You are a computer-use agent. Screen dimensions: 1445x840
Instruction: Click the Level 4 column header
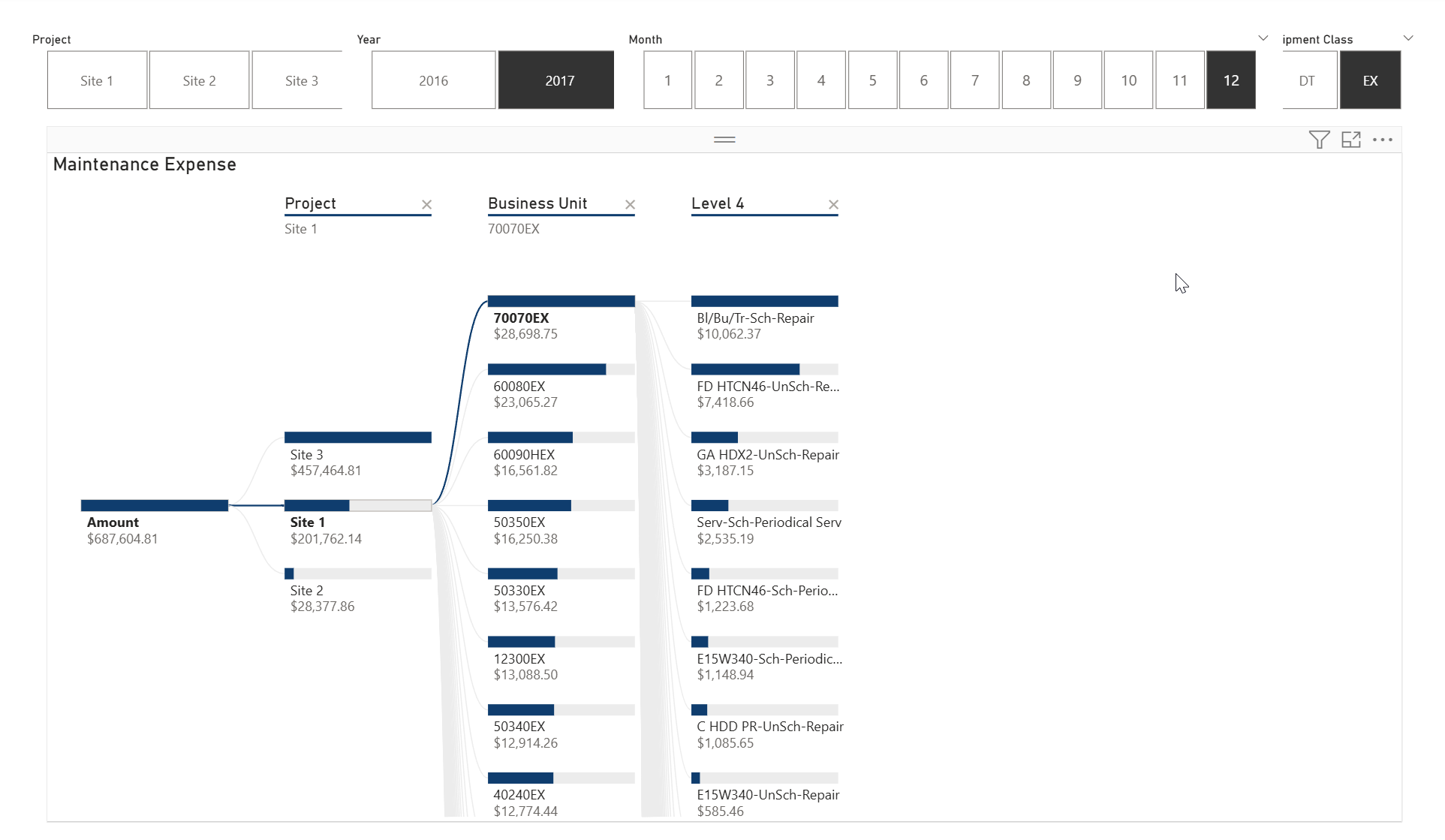(717, 203)
